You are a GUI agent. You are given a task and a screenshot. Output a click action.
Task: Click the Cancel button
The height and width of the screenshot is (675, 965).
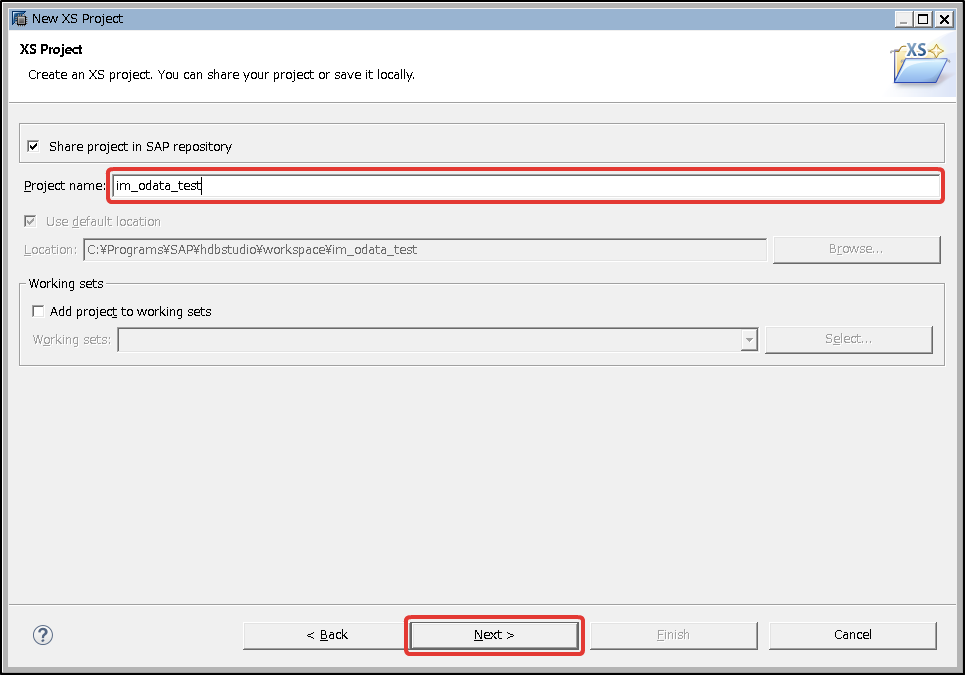pos(852,635)
